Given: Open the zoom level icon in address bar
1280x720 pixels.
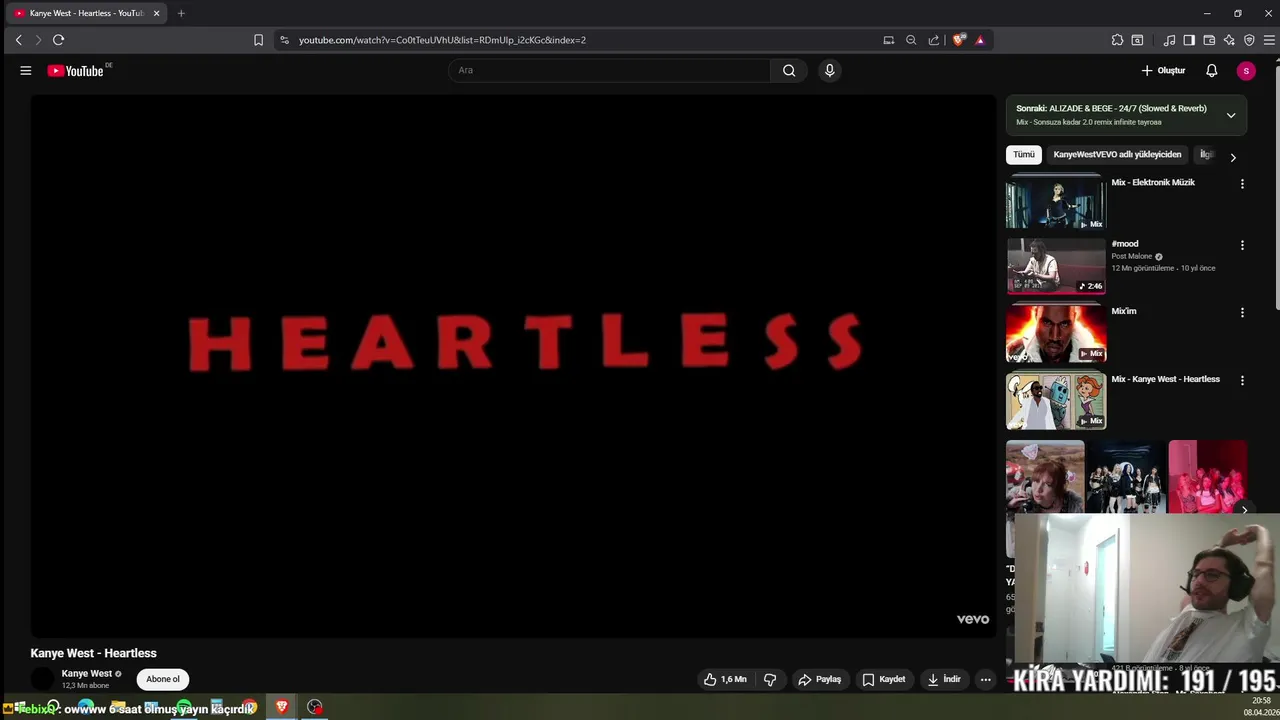Looking at the screenshot, I should click(911, 40).
